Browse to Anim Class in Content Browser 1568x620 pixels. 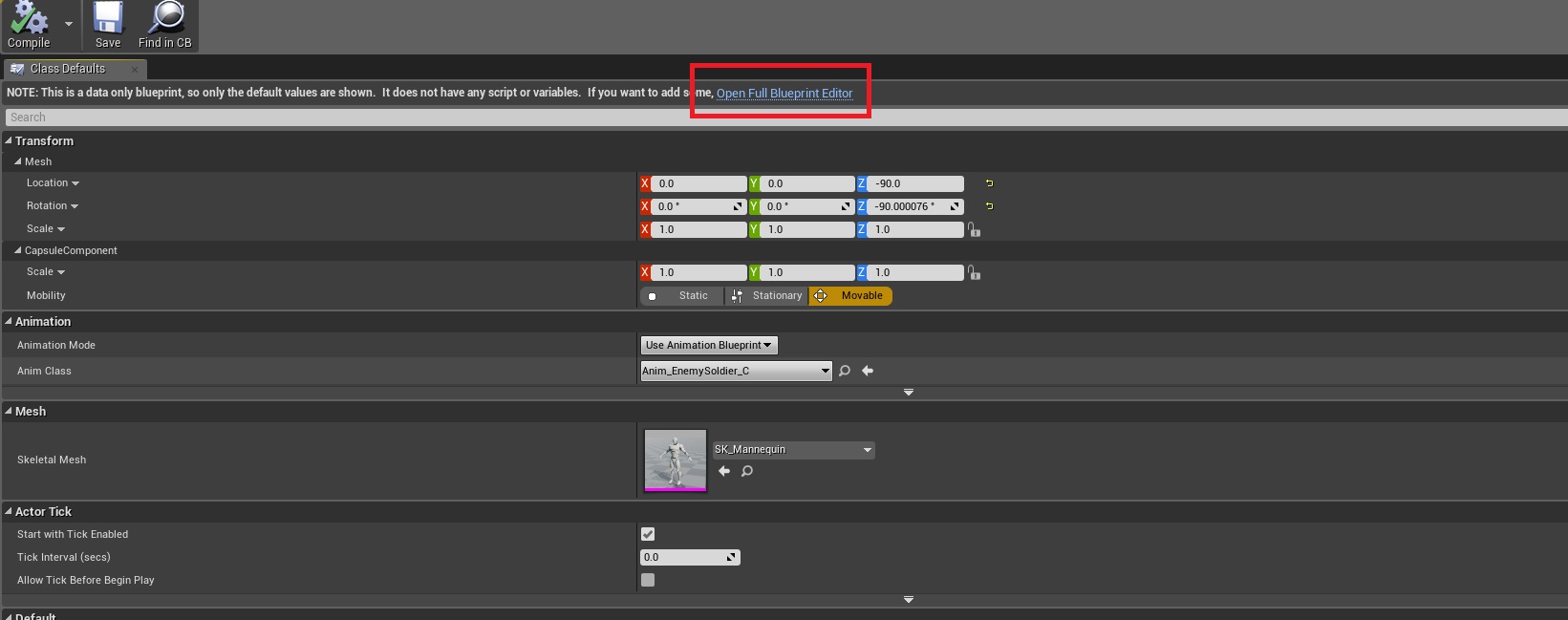(845, 371)
